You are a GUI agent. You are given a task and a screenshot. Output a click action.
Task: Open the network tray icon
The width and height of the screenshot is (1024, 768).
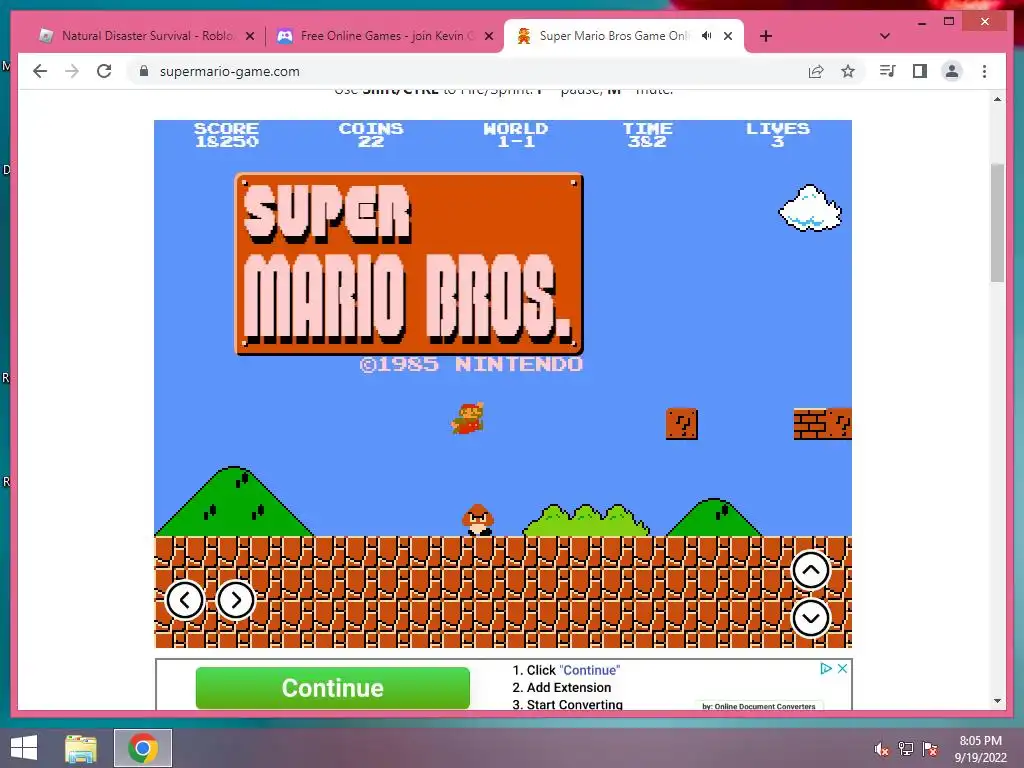click(x=905, y=749)
